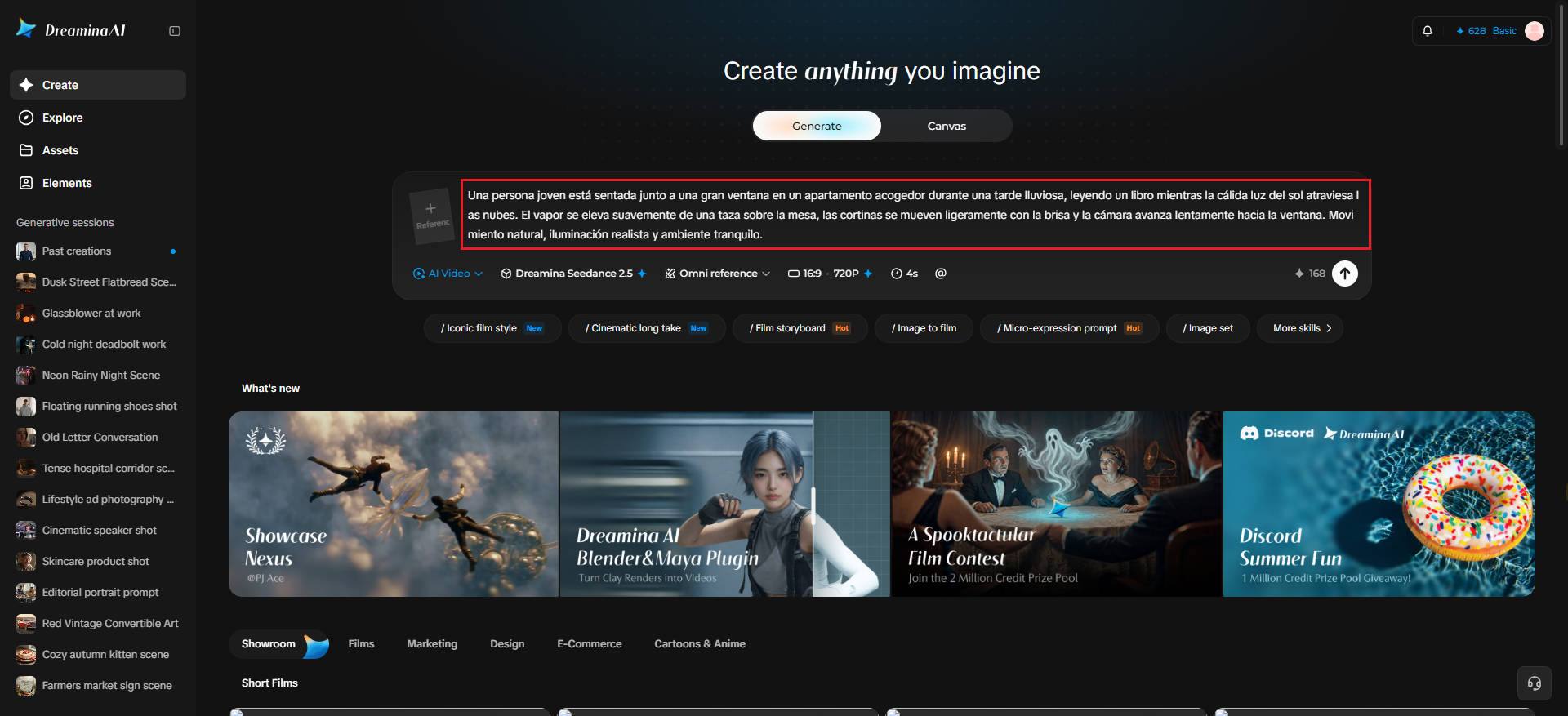This screenshot has height=716, width=1568.
Task: Open the Explore page
Action: 98,118
